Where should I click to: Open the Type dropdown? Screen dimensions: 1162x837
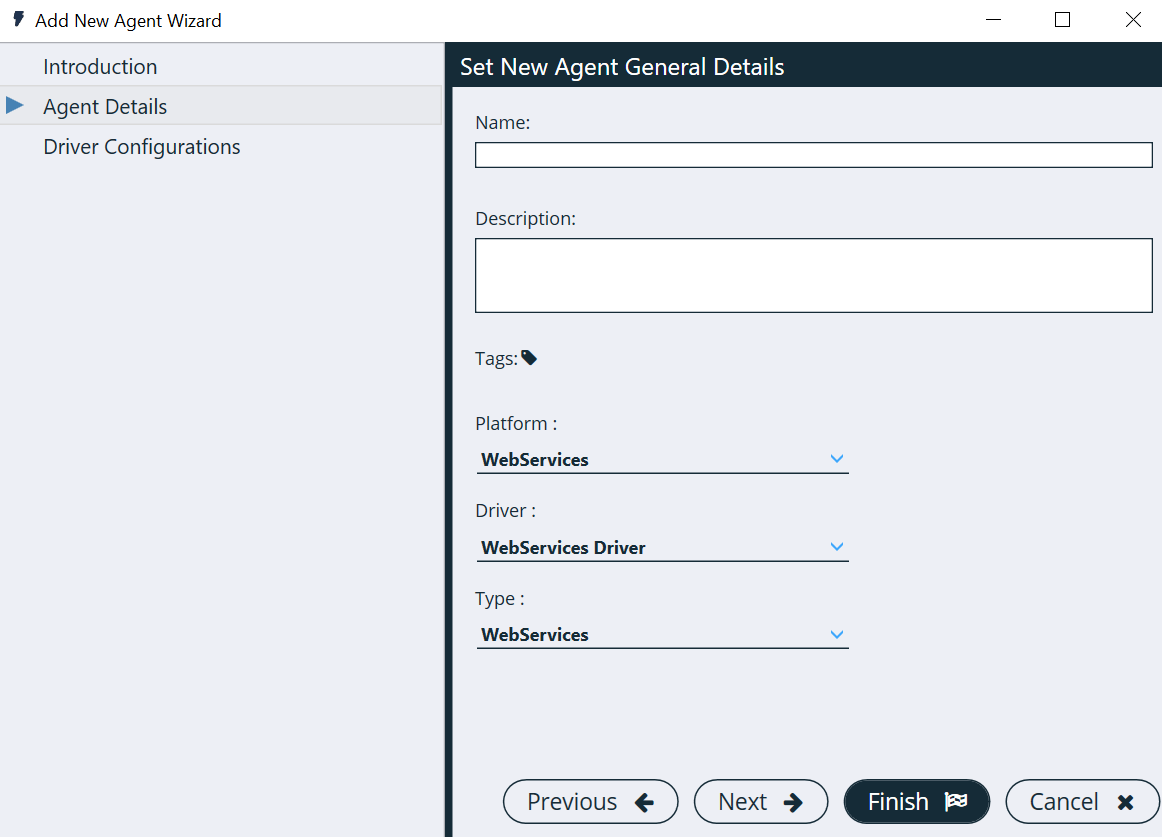(x=663, y=635)
